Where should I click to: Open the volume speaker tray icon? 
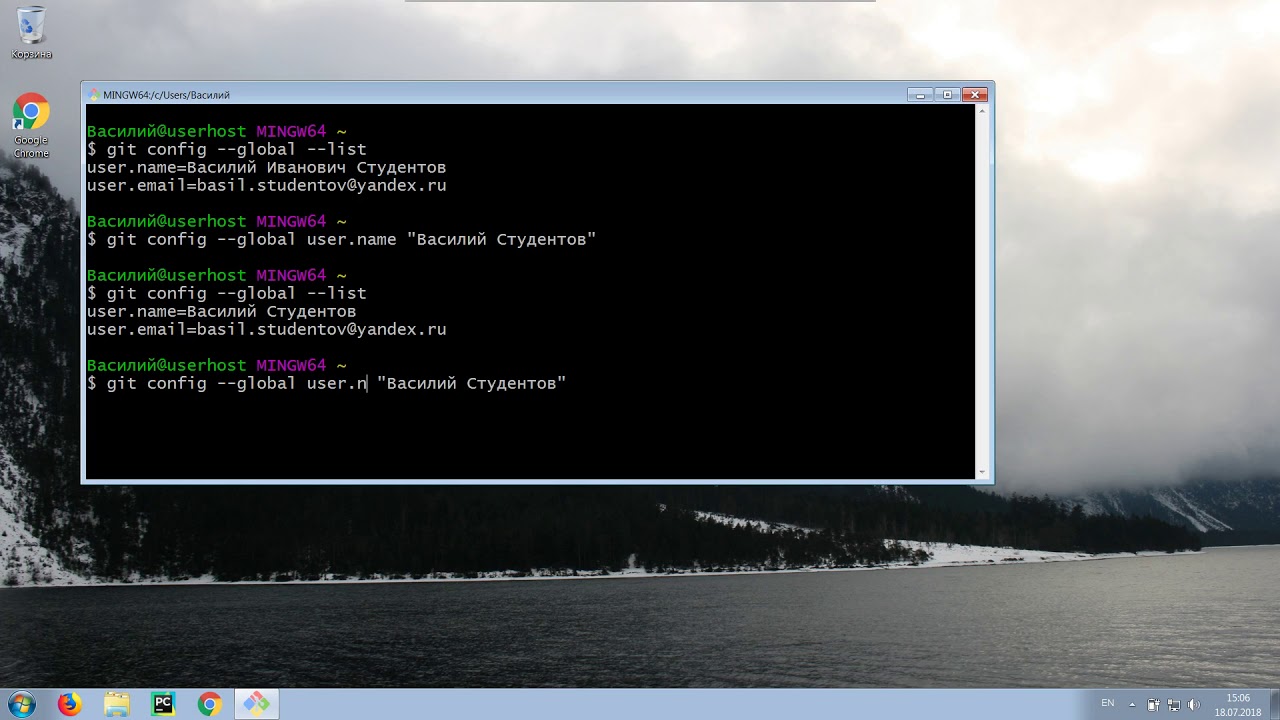(x=1193, y=704)
